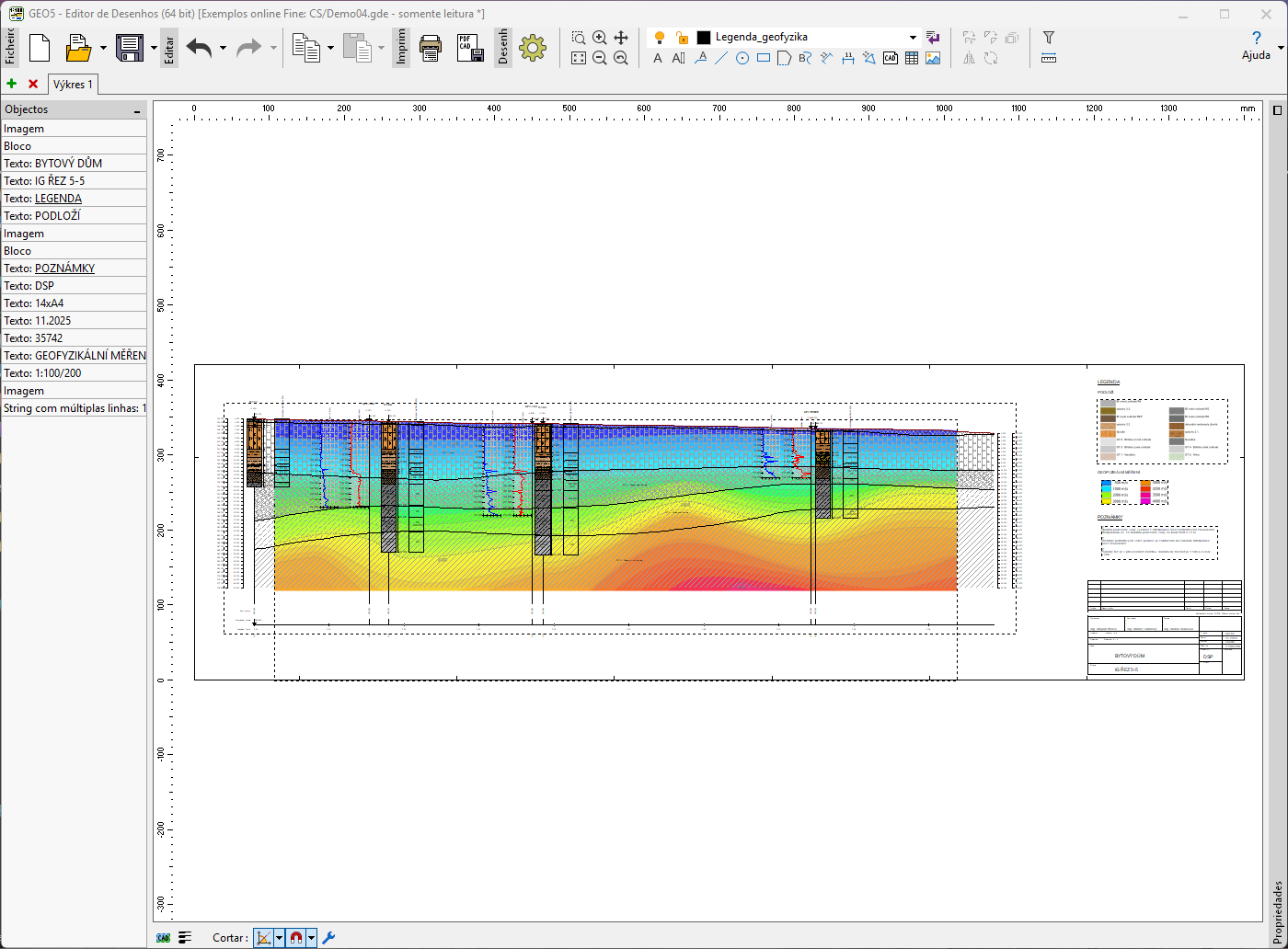Click the zoom in magnifier
The image size is (1288, 949).
(600, 38)
